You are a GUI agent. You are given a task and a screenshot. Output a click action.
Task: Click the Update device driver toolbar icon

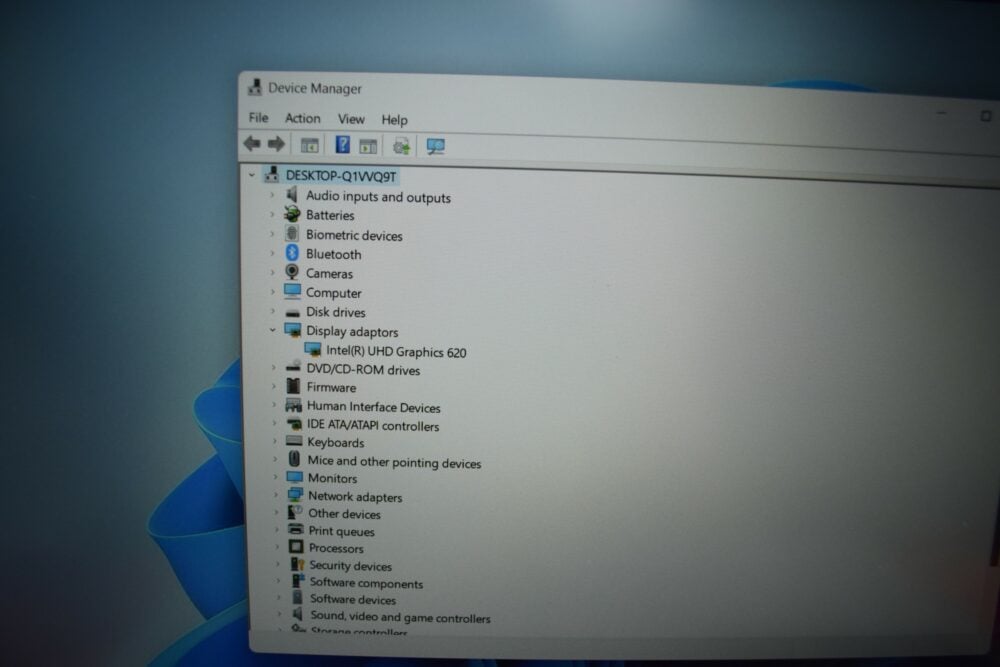click(401, 147)
